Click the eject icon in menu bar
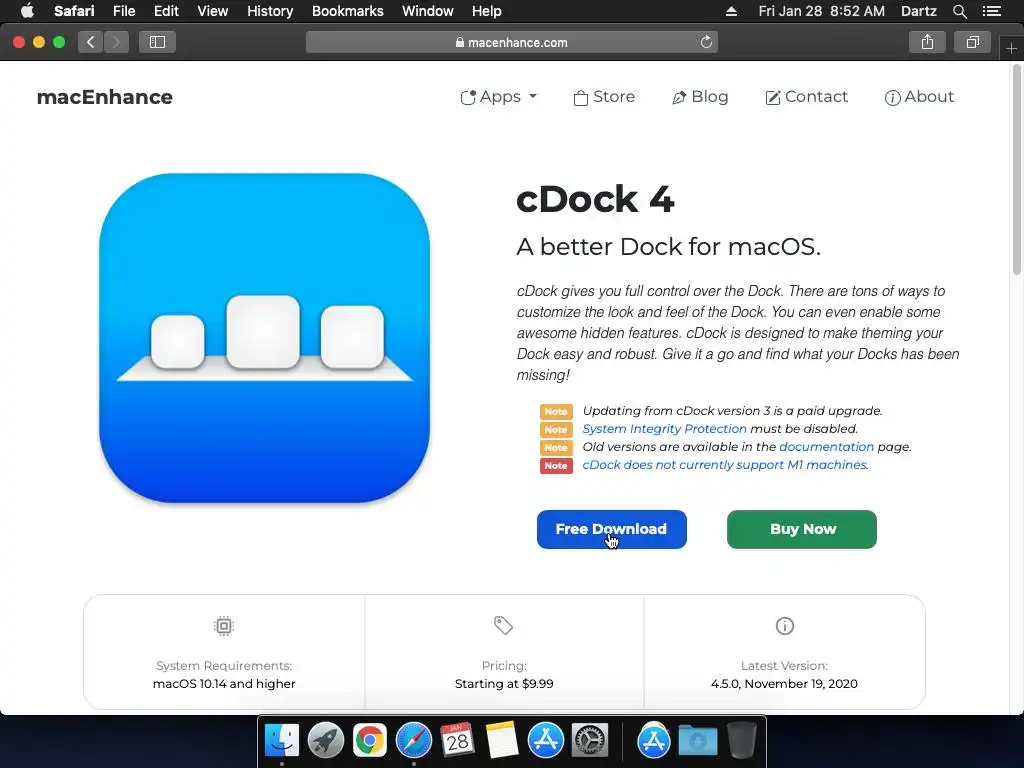The width and height of the screenshot is (1024, 768). pos(731,11)
